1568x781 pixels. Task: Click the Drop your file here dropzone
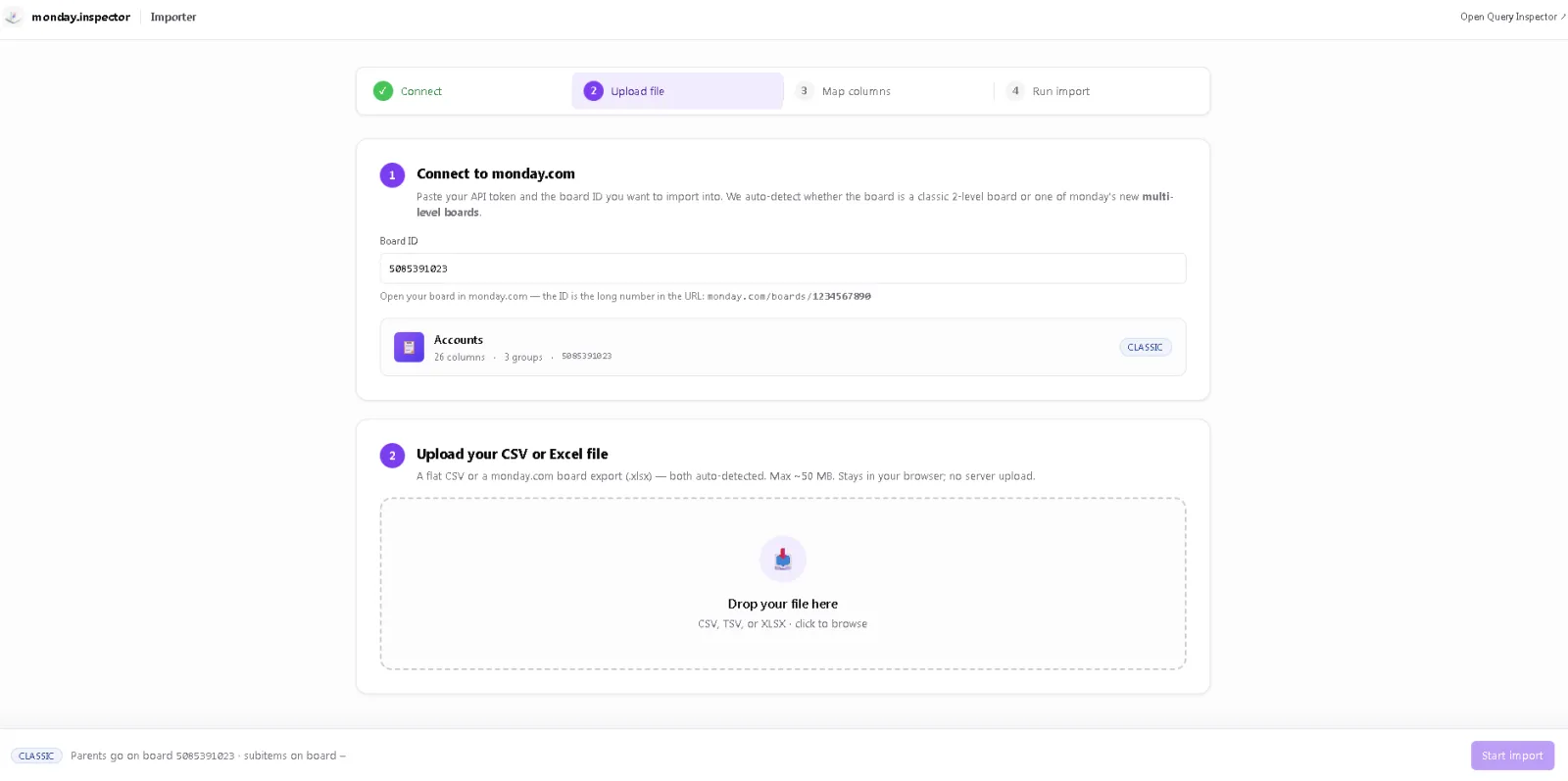coord(783,584)
